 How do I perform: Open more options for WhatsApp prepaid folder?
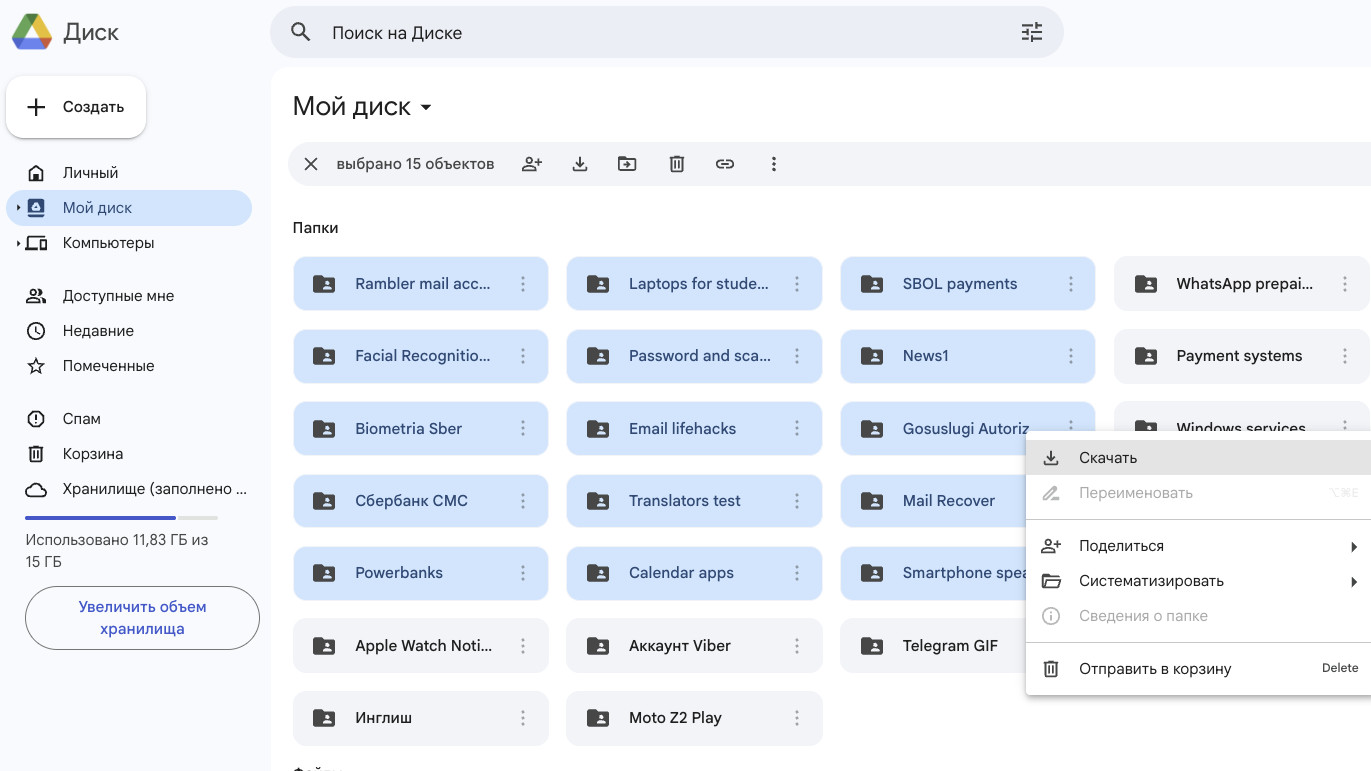coord(1345,284)
